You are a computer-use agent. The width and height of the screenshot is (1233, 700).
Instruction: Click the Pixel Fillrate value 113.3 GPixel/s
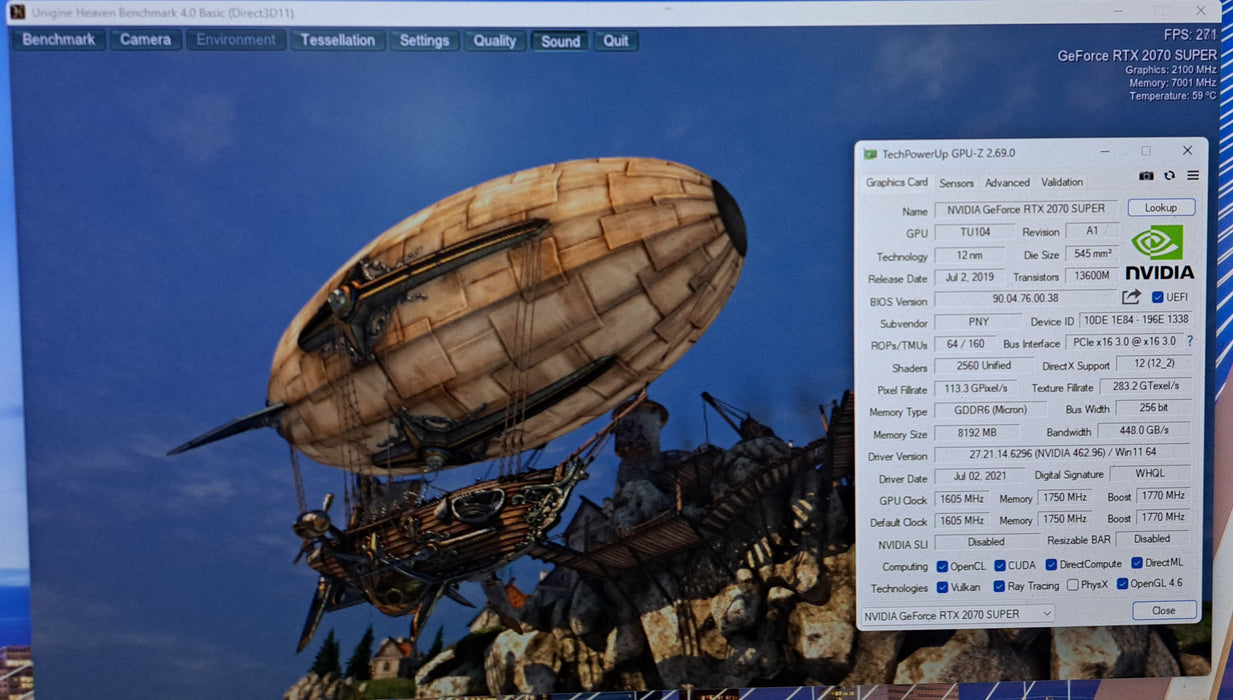tap(975, 389)
